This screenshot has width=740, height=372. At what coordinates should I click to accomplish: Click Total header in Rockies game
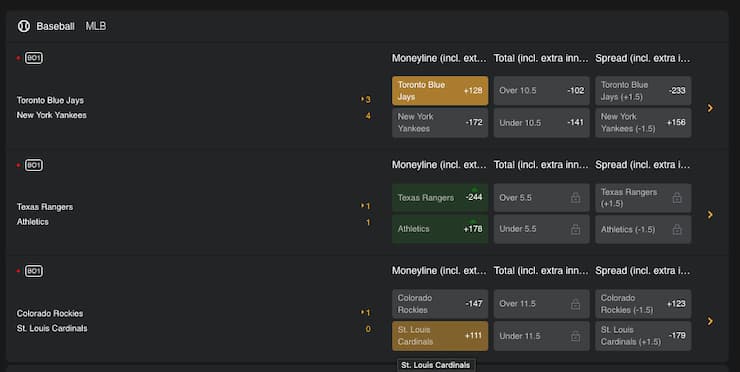[x=541, y=271]
